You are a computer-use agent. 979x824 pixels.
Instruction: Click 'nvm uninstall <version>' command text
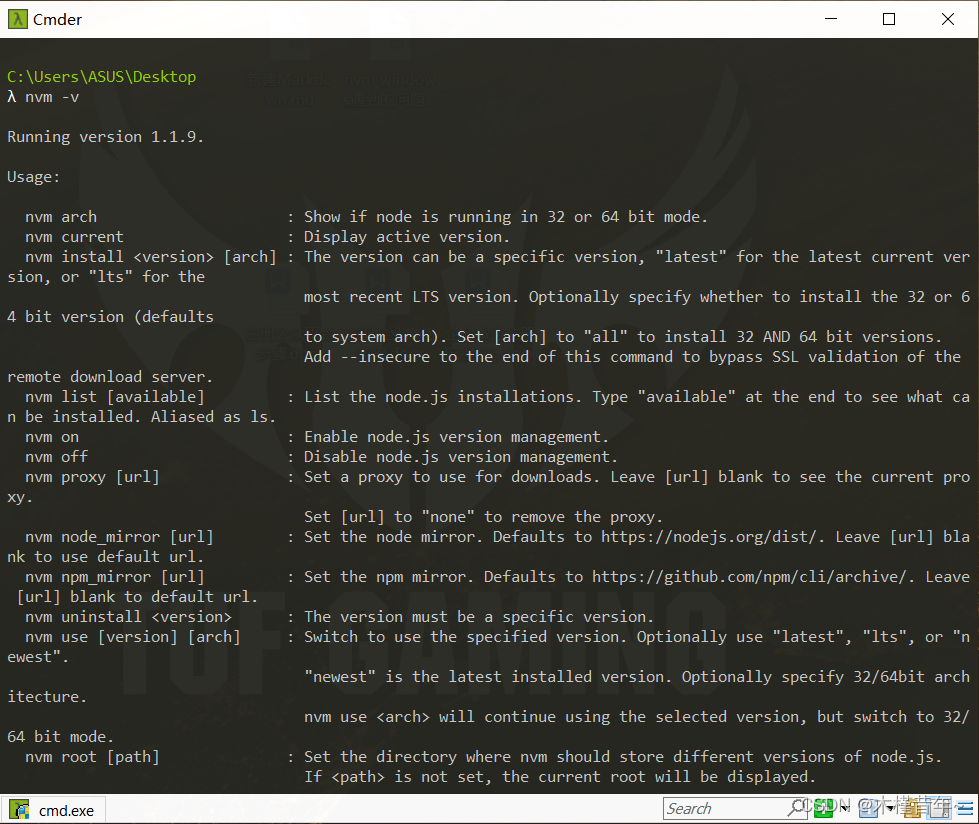[x=129, y=617]
